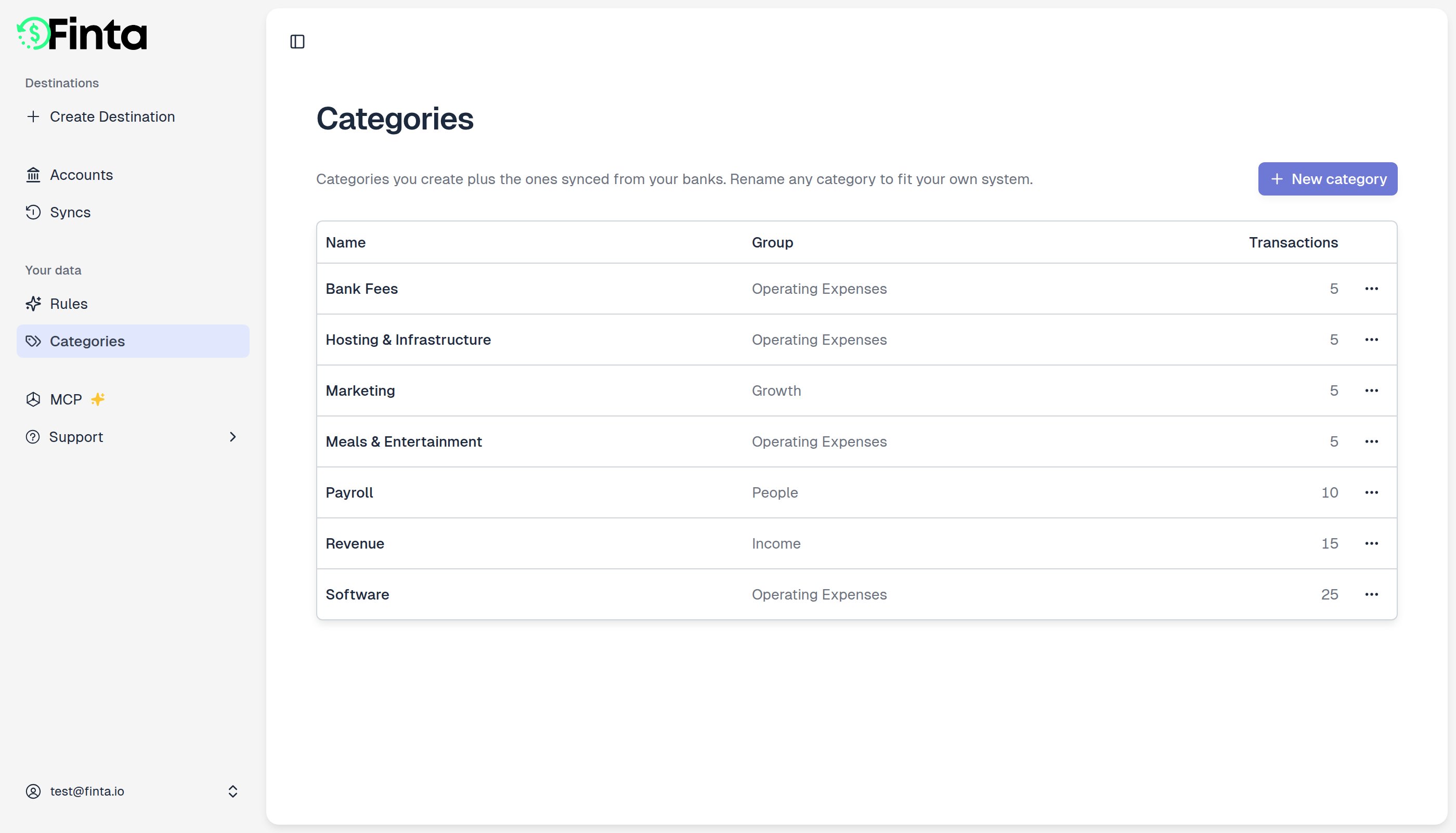
Task: Open the Hosting & Infrastructure row options menu
Action: 1371,340
